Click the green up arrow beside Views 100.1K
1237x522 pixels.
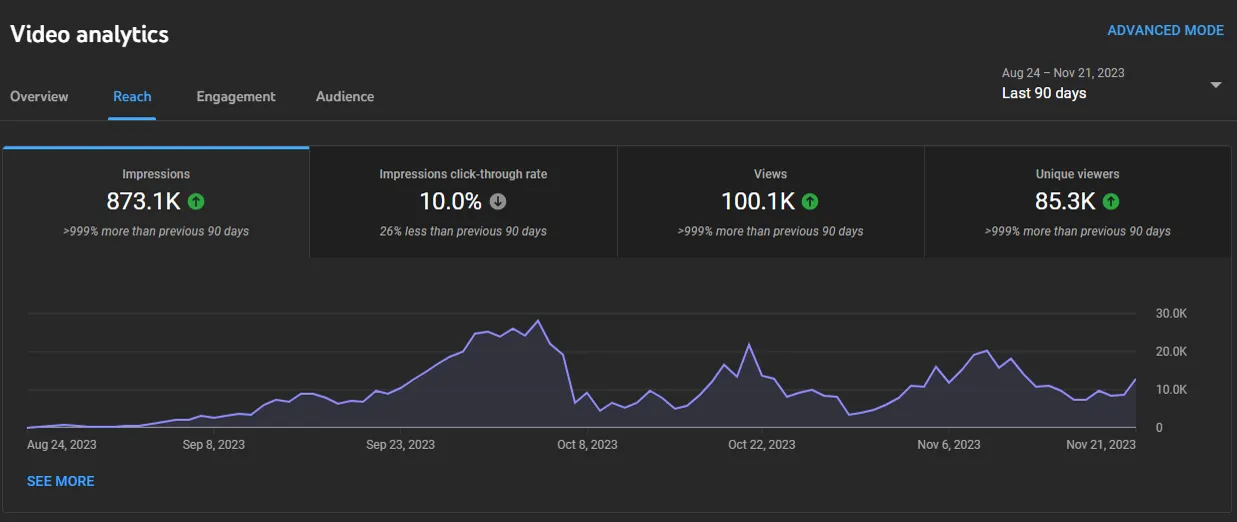[810, 201]
